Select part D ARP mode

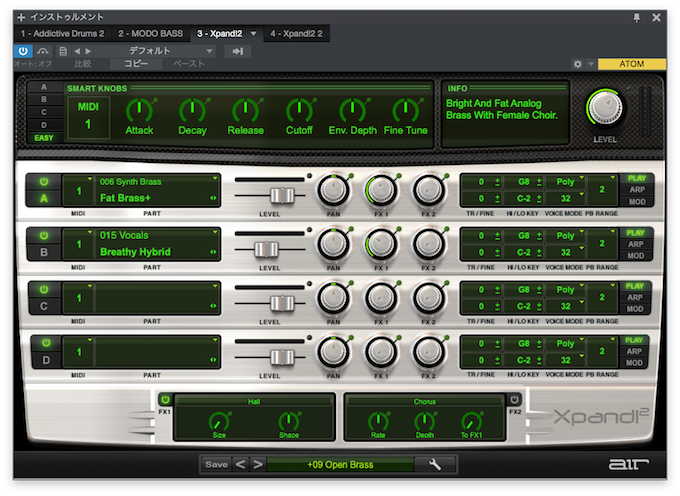pyautogui.click(x=634, y=351)
